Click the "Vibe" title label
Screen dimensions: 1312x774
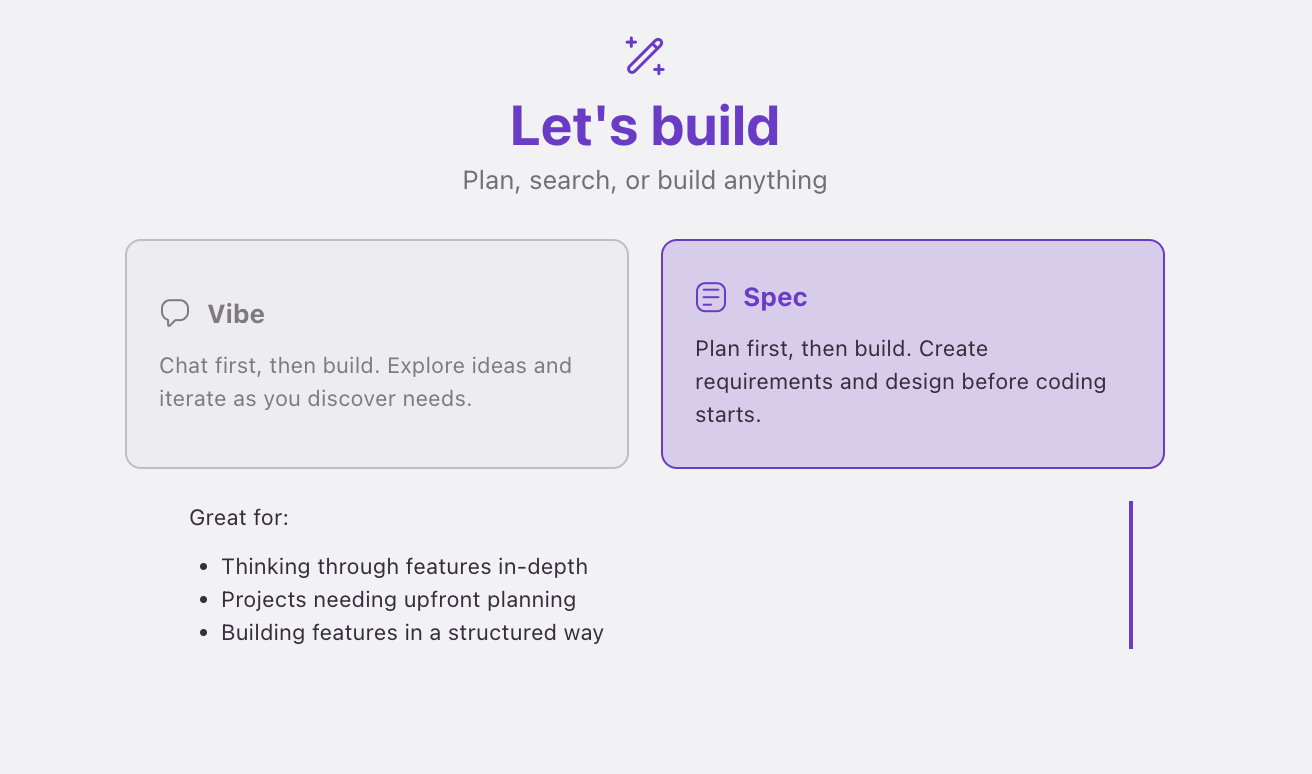point(236,314)
